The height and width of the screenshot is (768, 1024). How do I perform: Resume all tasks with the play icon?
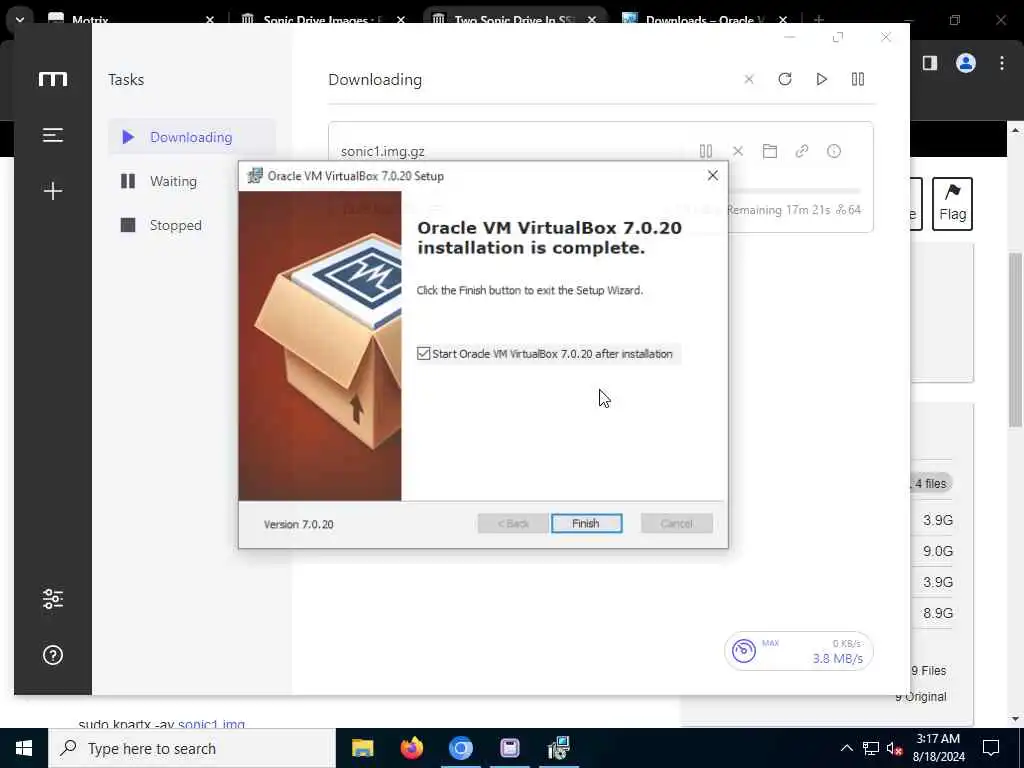point(822,79)
